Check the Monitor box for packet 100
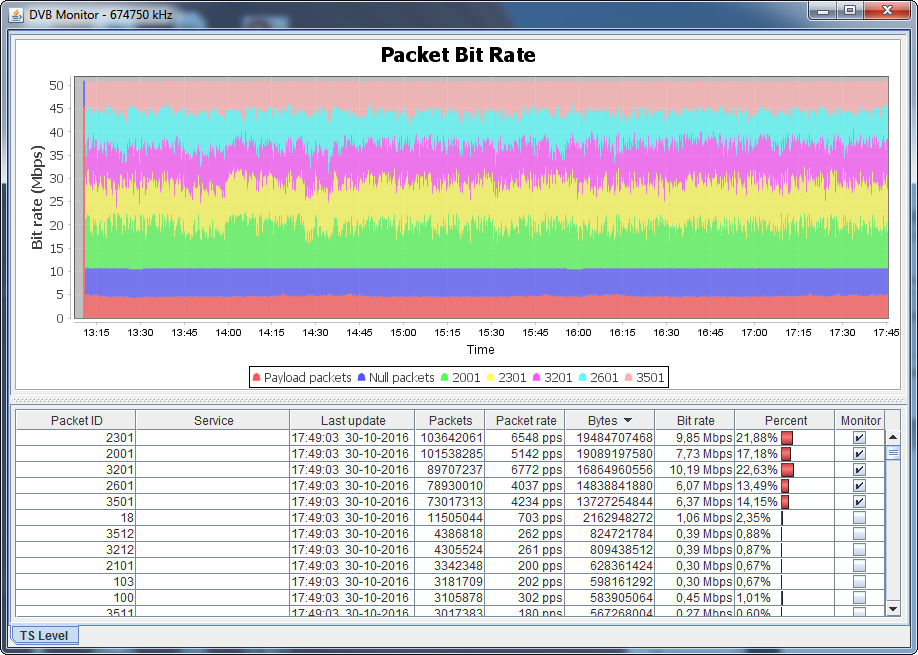The width and height of the screenshot is (918, 655). coord(859,598)
